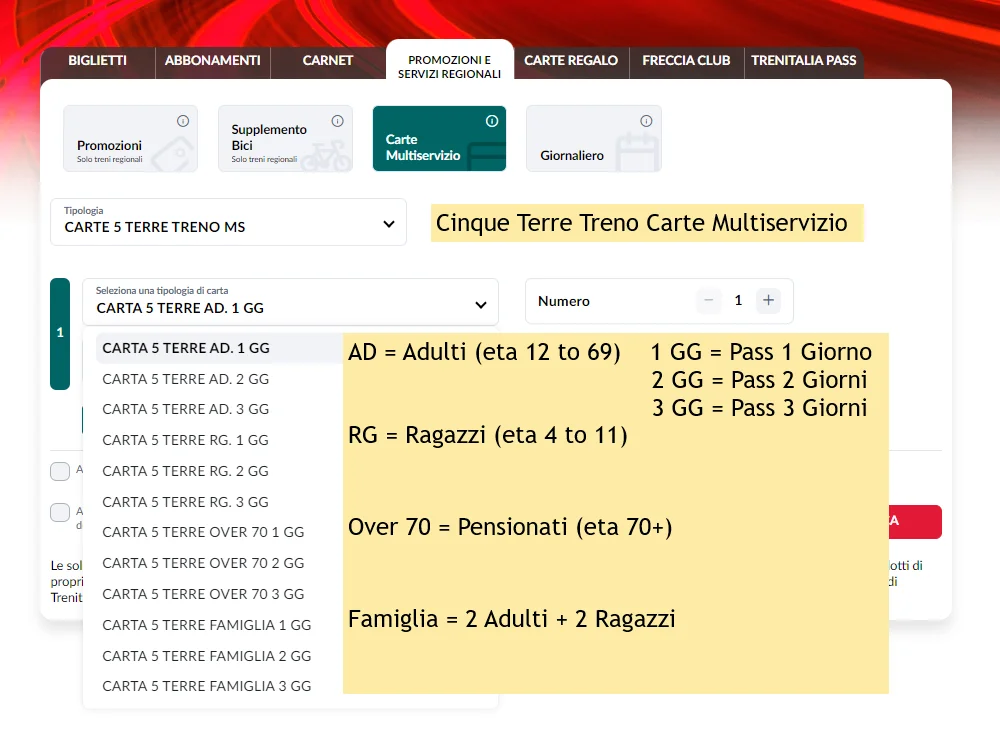Open the info icon on Supplemento Bici

point(338,119)
